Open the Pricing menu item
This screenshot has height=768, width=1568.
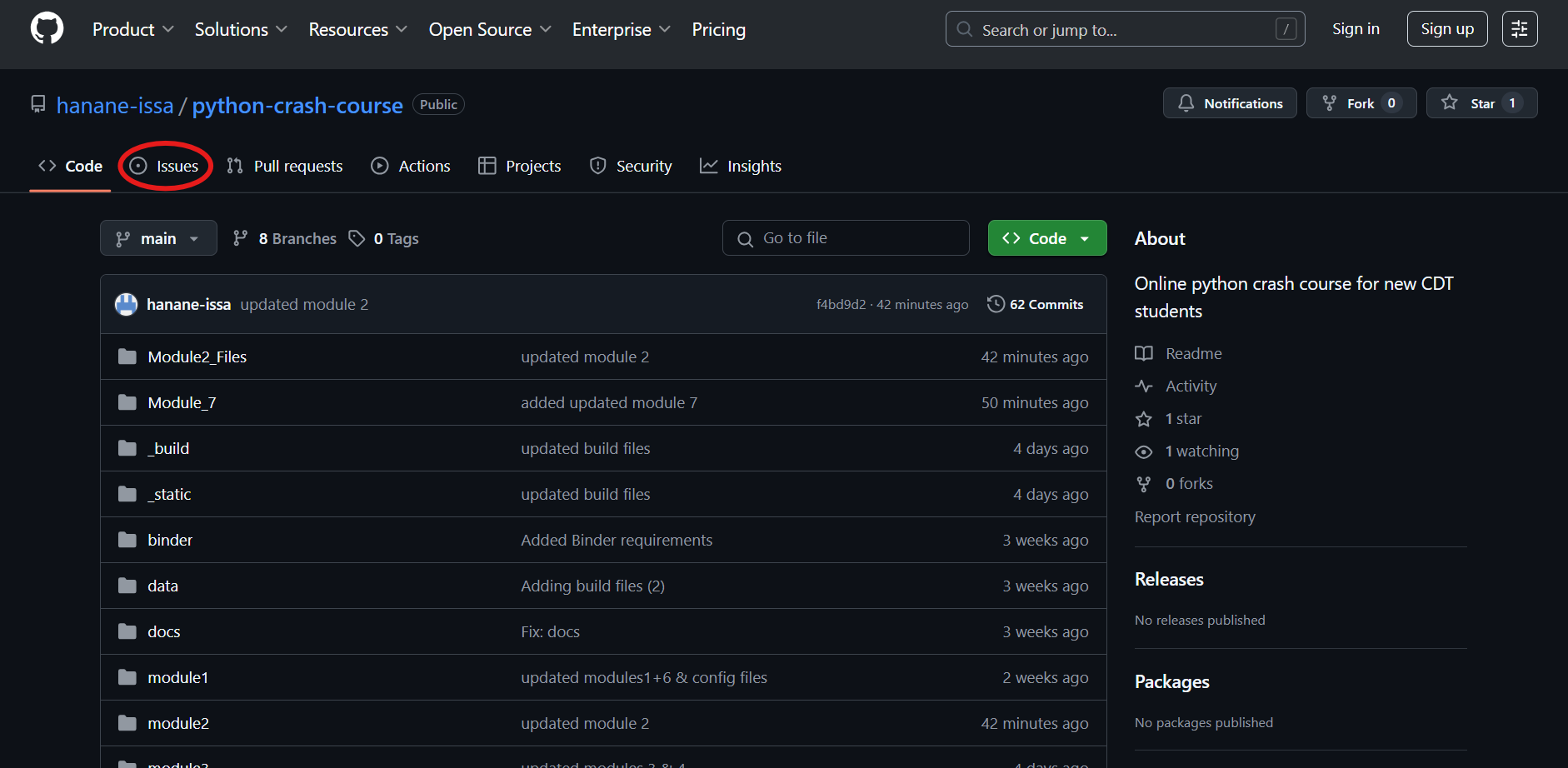tap(718, 28)
